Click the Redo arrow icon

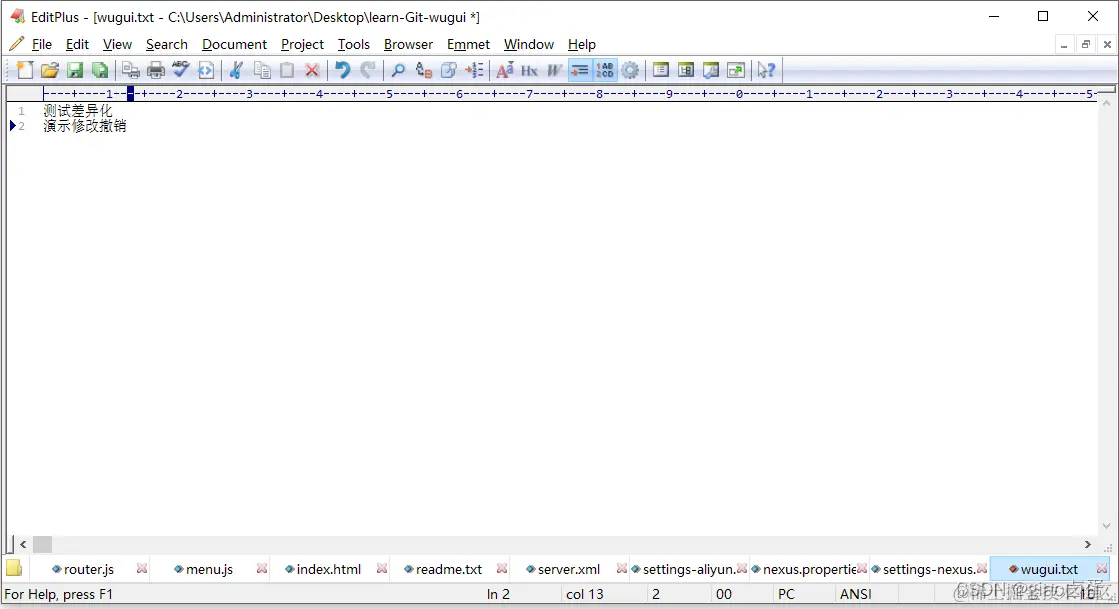(x=368, y=70)
